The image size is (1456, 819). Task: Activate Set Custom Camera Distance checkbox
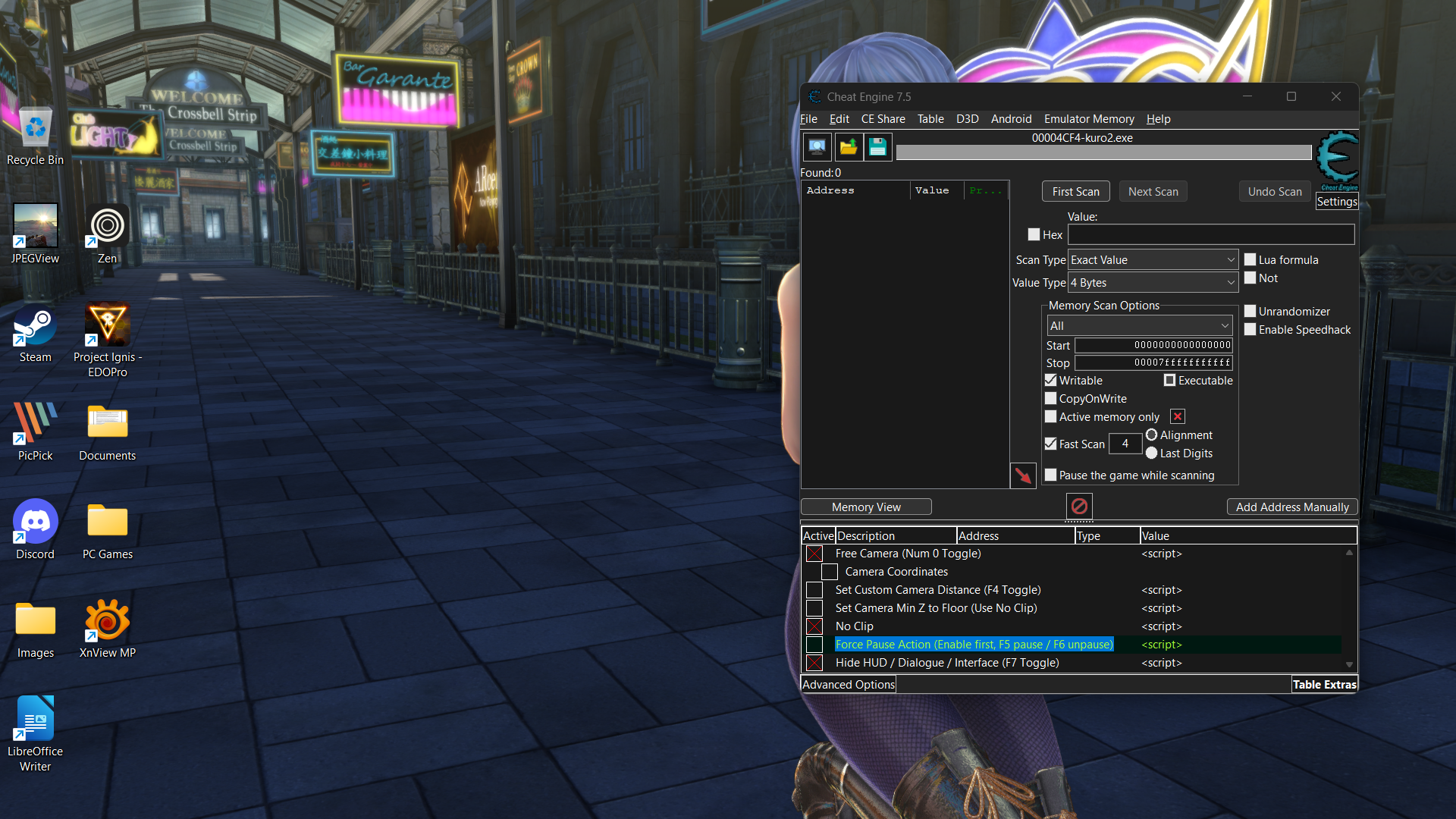[814, 590]
